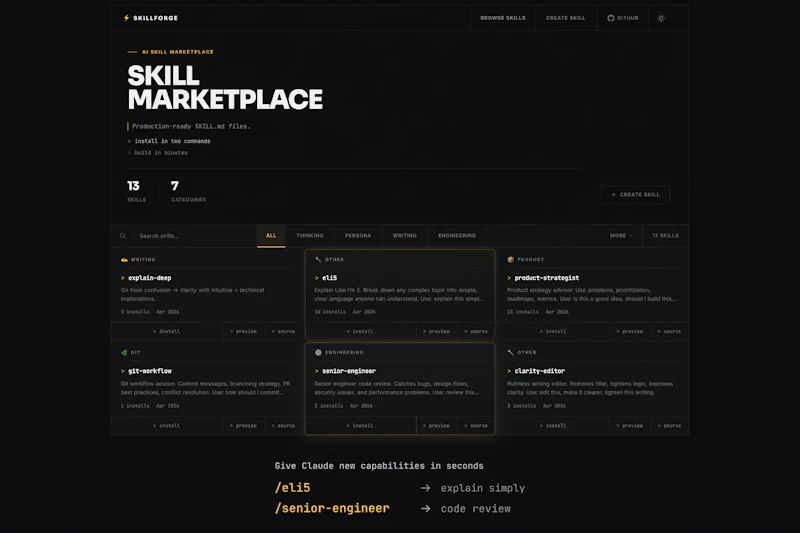Preview the git-workflow skill
The width and height of the screenshot is (800, 533).
tap(243, 425)
